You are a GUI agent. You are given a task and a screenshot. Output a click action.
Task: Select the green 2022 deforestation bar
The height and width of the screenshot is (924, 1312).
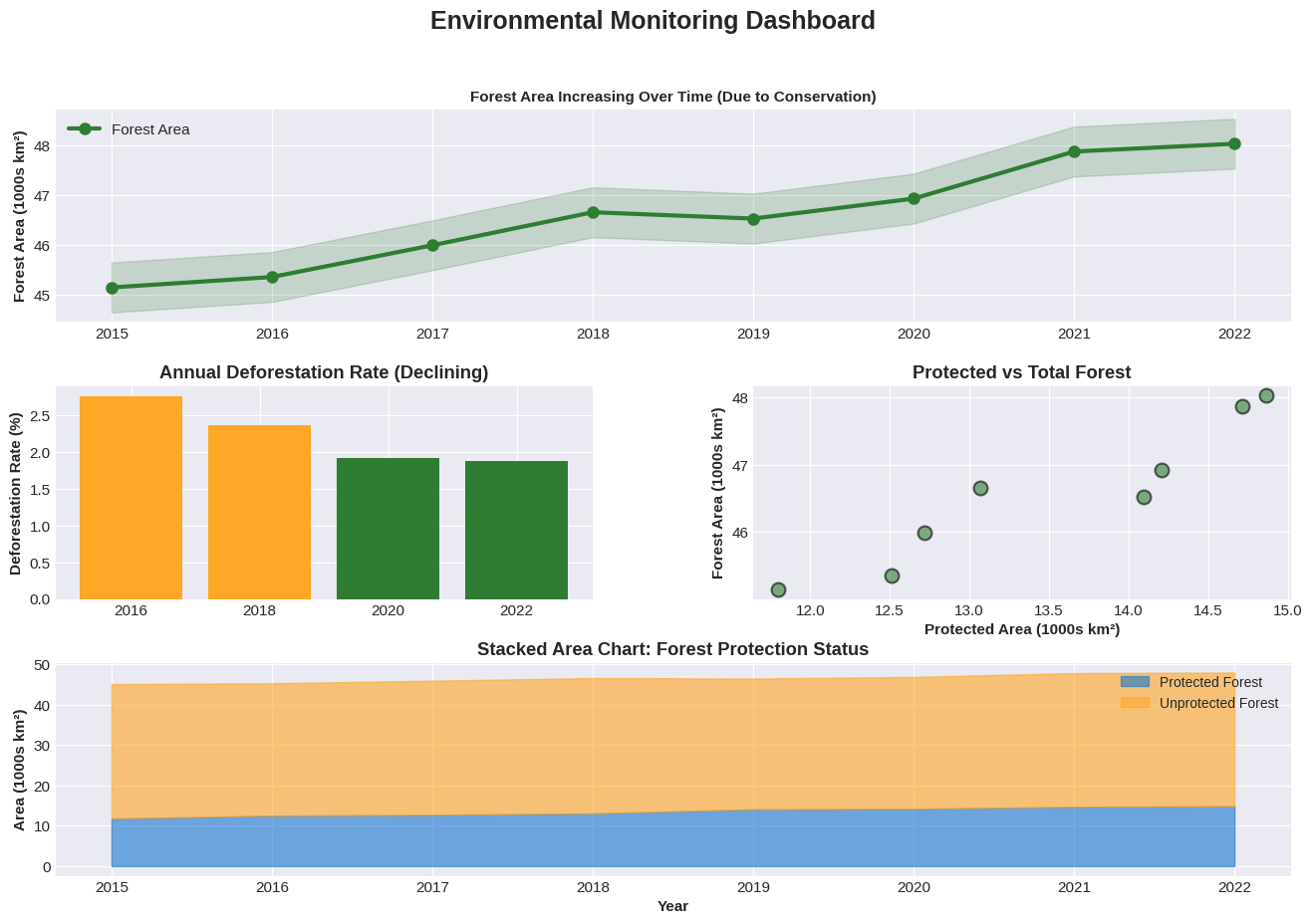click(x=516, y=530)
